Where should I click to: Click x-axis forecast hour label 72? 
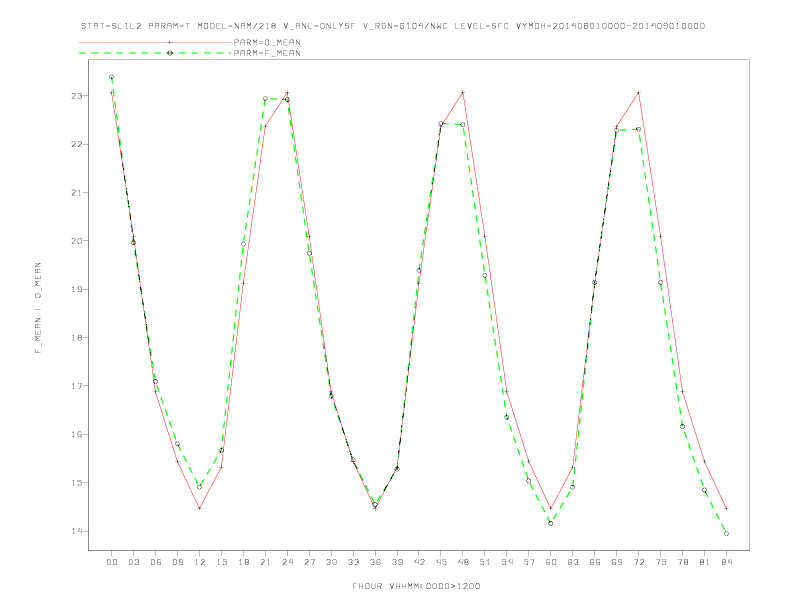pyautogui.click(x=638, y=562)
